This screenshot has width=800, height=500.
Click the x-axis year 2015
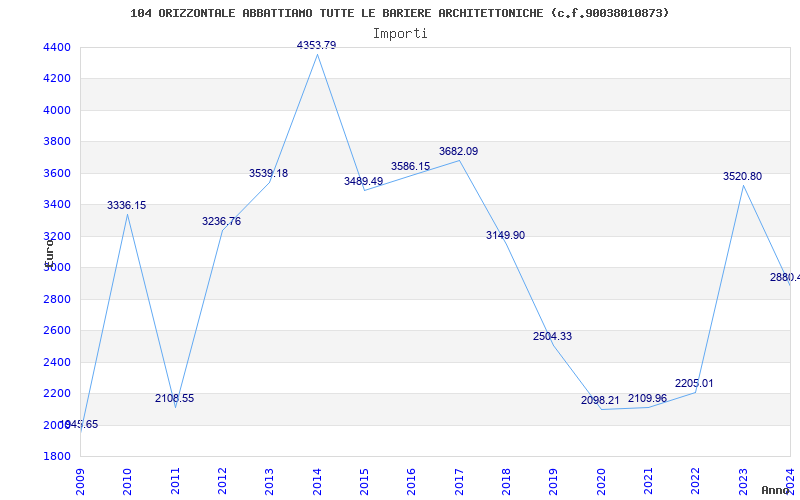(x=364, y=481)
